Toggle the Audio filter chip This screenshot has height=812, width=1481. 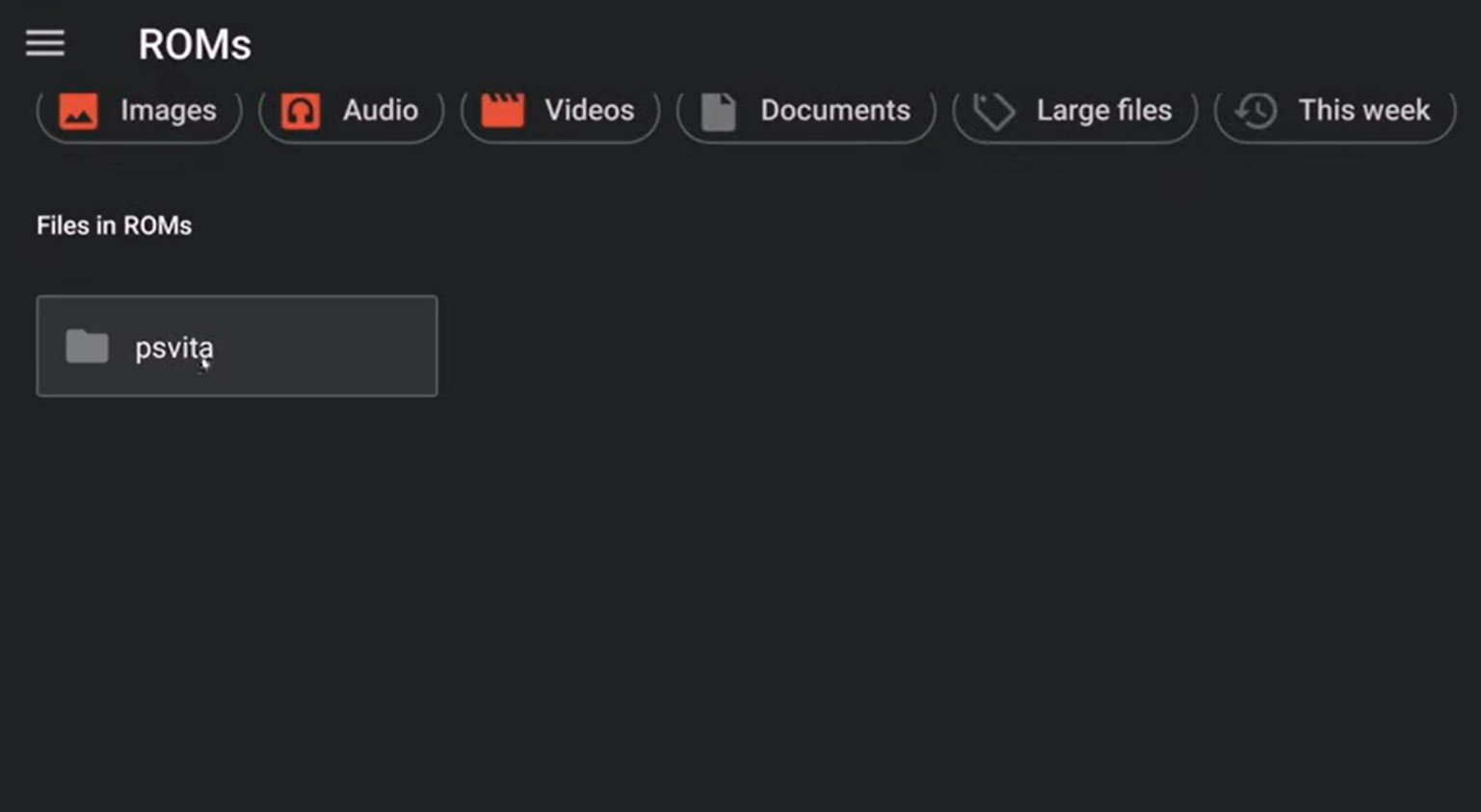(351, 110)
